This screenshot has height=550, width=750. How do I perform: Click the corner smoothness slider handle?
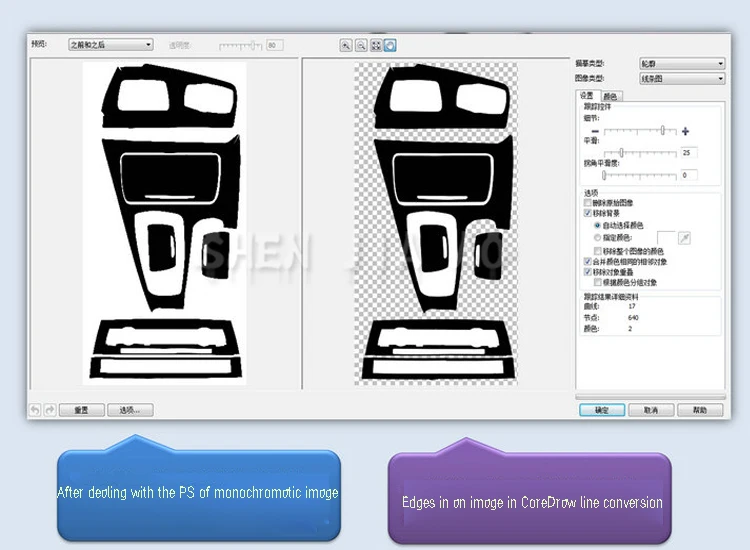604,176
